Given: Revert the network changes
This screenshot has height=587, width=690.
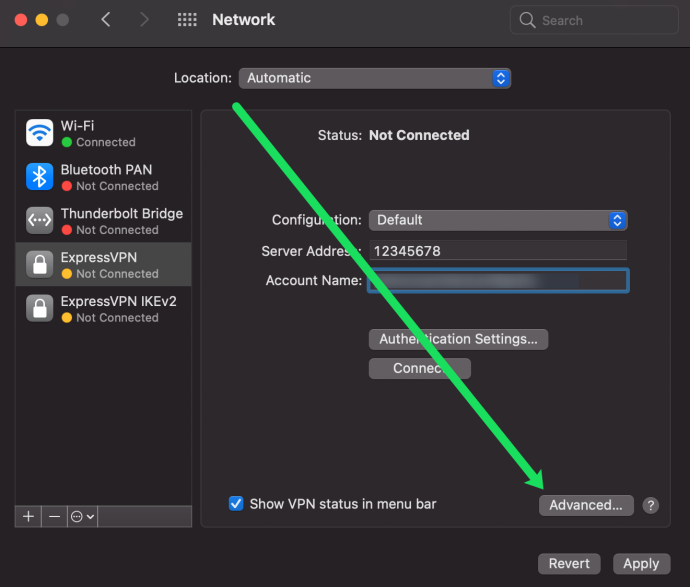Looking at the screenshot, I should tap(569, 564).
